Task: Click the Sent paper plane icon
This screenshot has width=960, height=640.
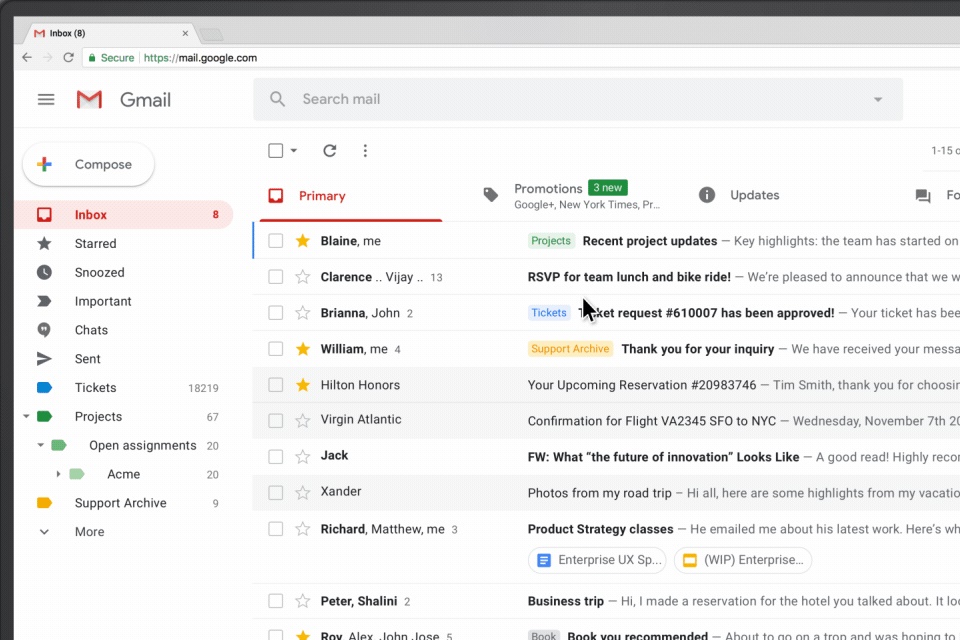Action: [44, 358]
